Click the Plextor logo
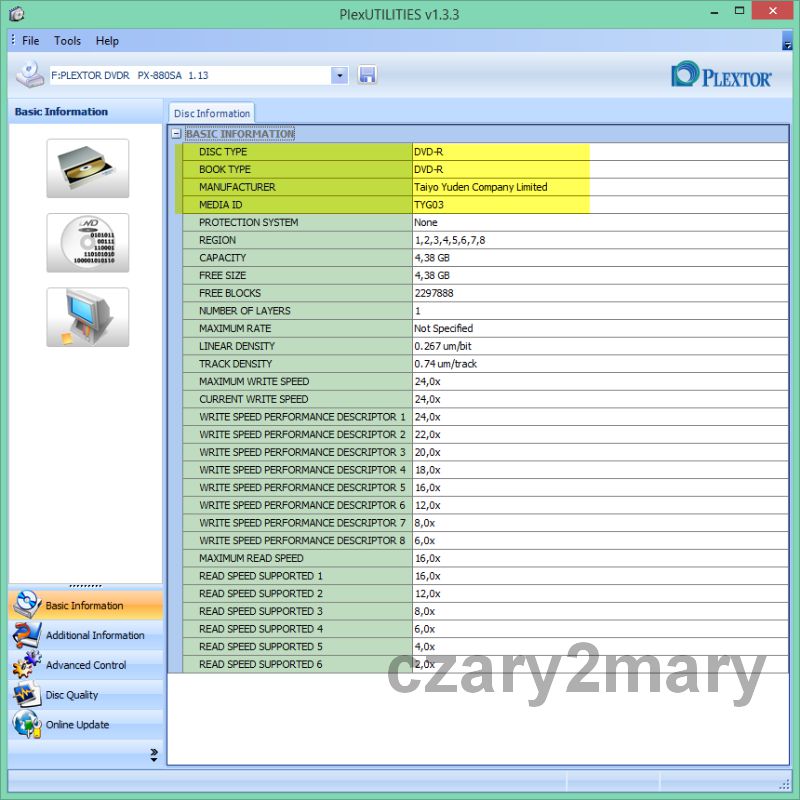The width and height of the screenshot is (800, 800). click(721, 76)
